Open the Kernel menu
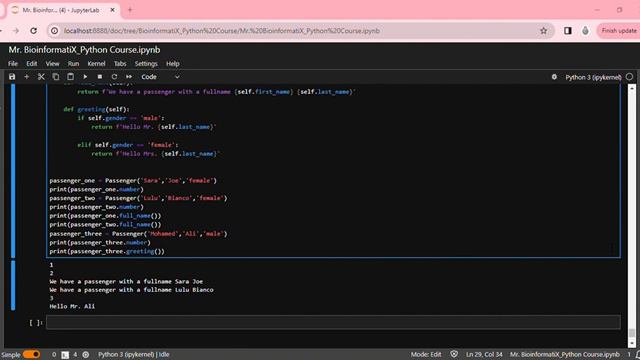 [96, 64]
